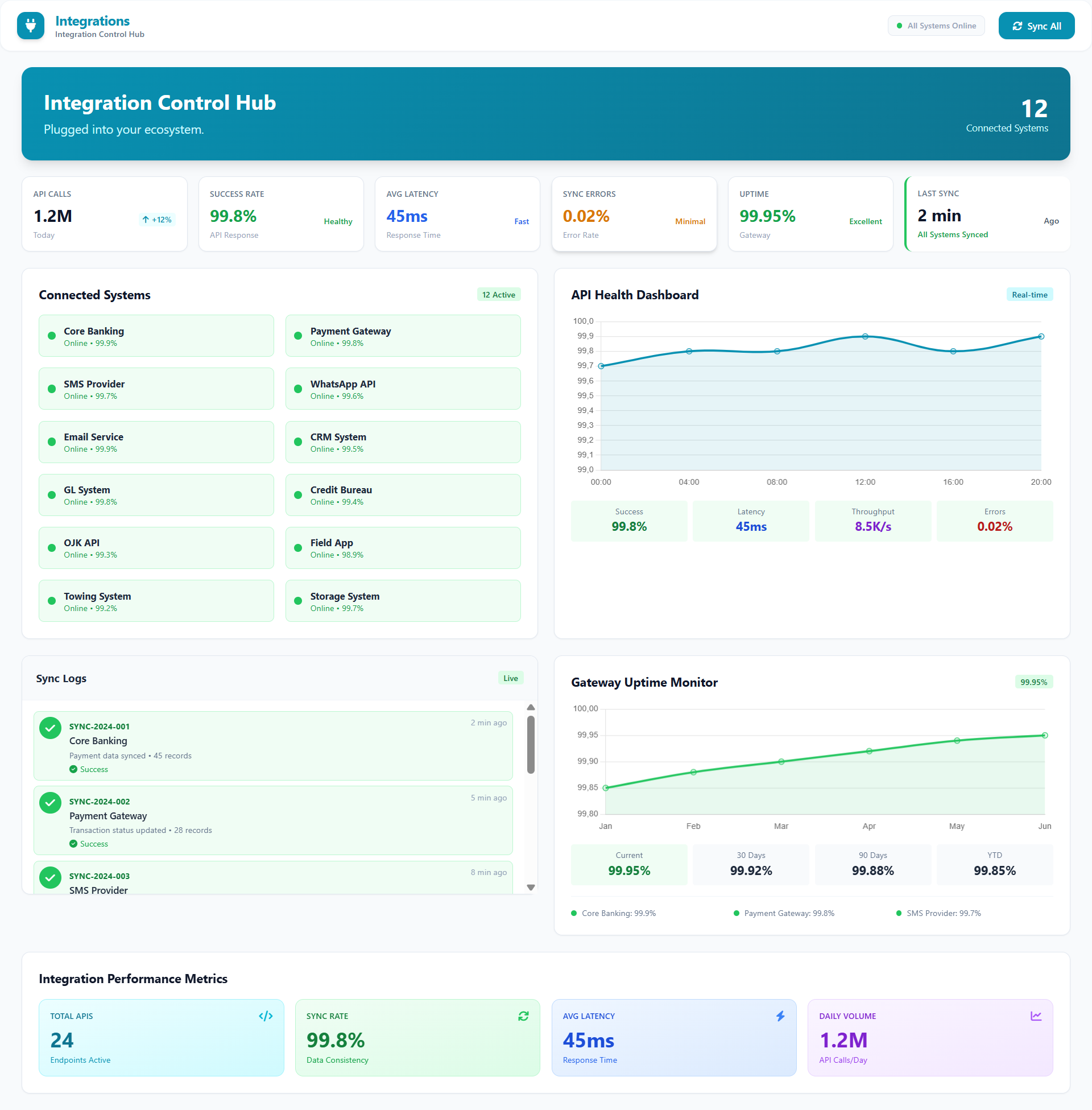
Task: Click the code icon on Total APIs card
Action: tap(266, 1016)
